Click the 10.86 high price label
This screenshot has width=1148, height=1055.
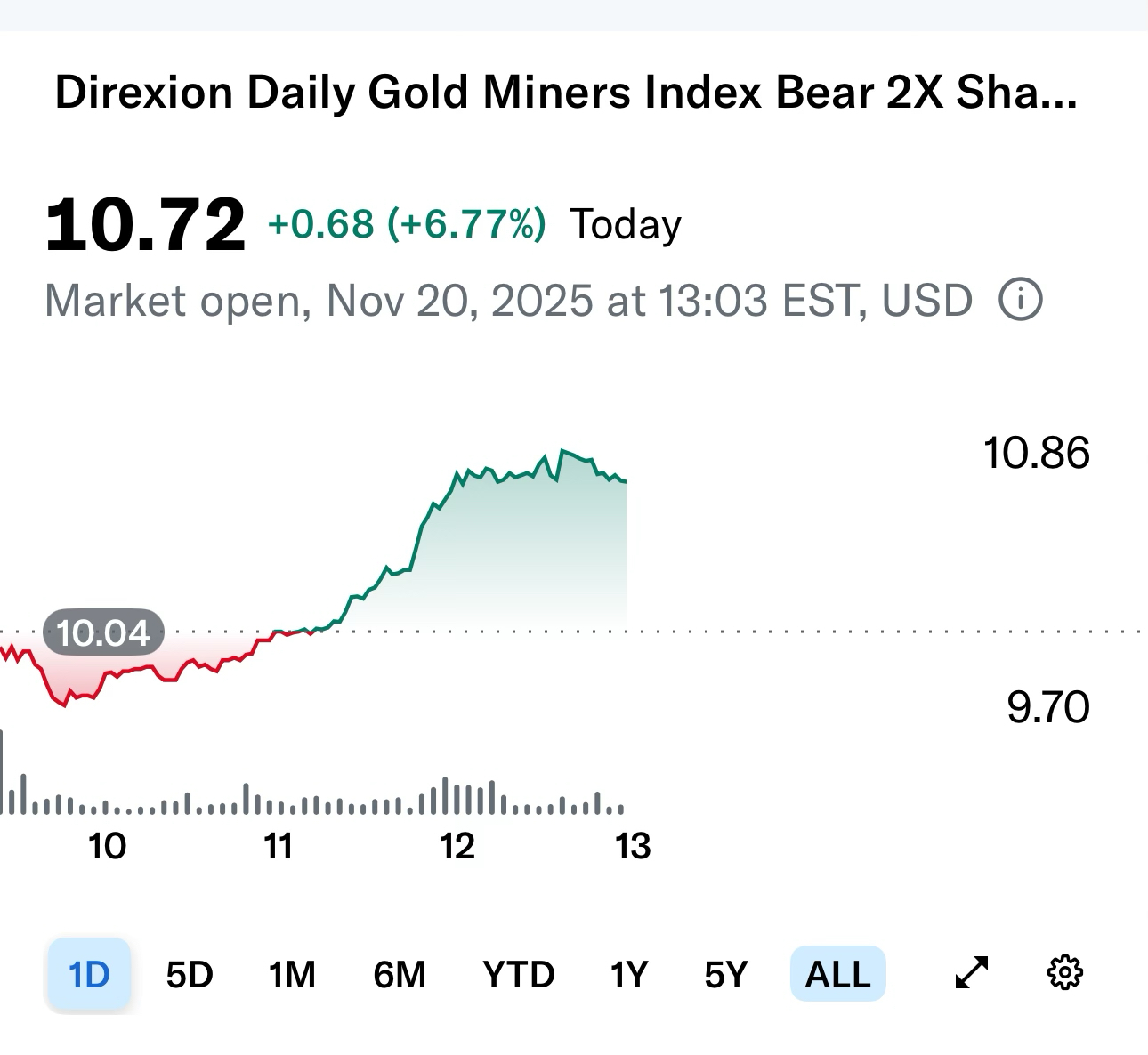1036,454
